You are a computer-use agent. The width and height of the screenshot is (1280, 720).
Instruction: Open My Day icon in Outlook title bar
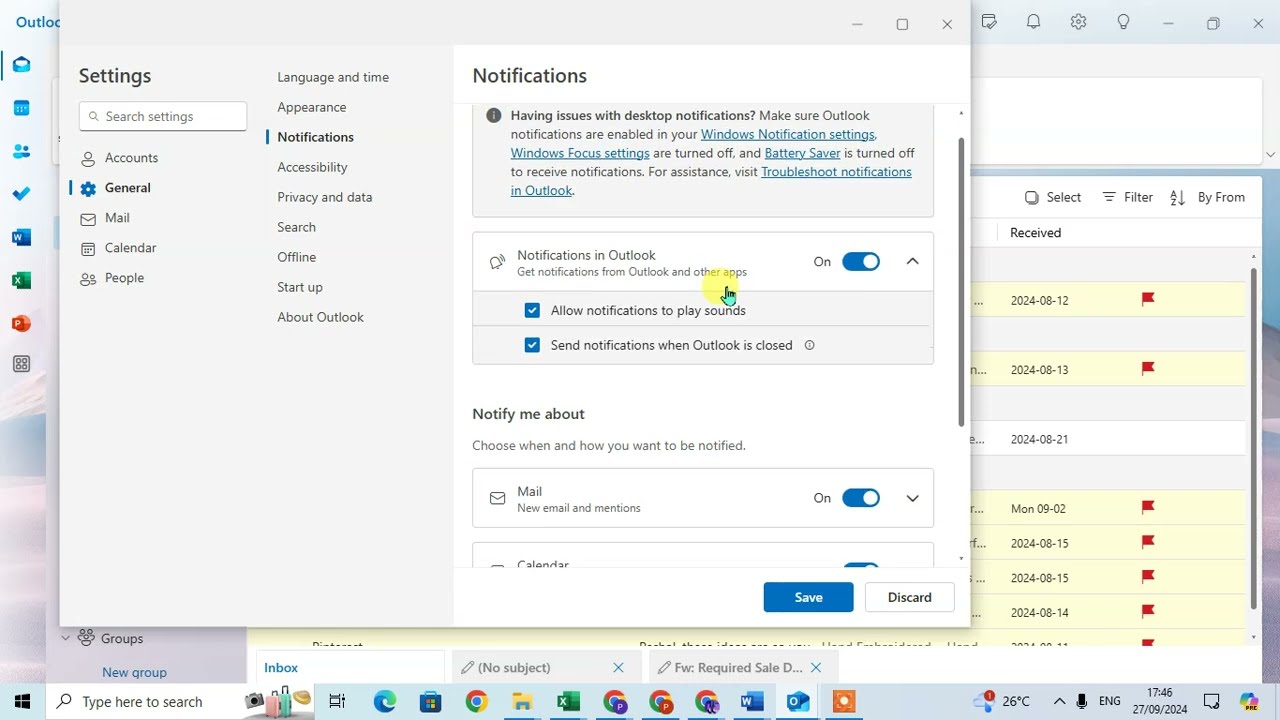point(989,22)
